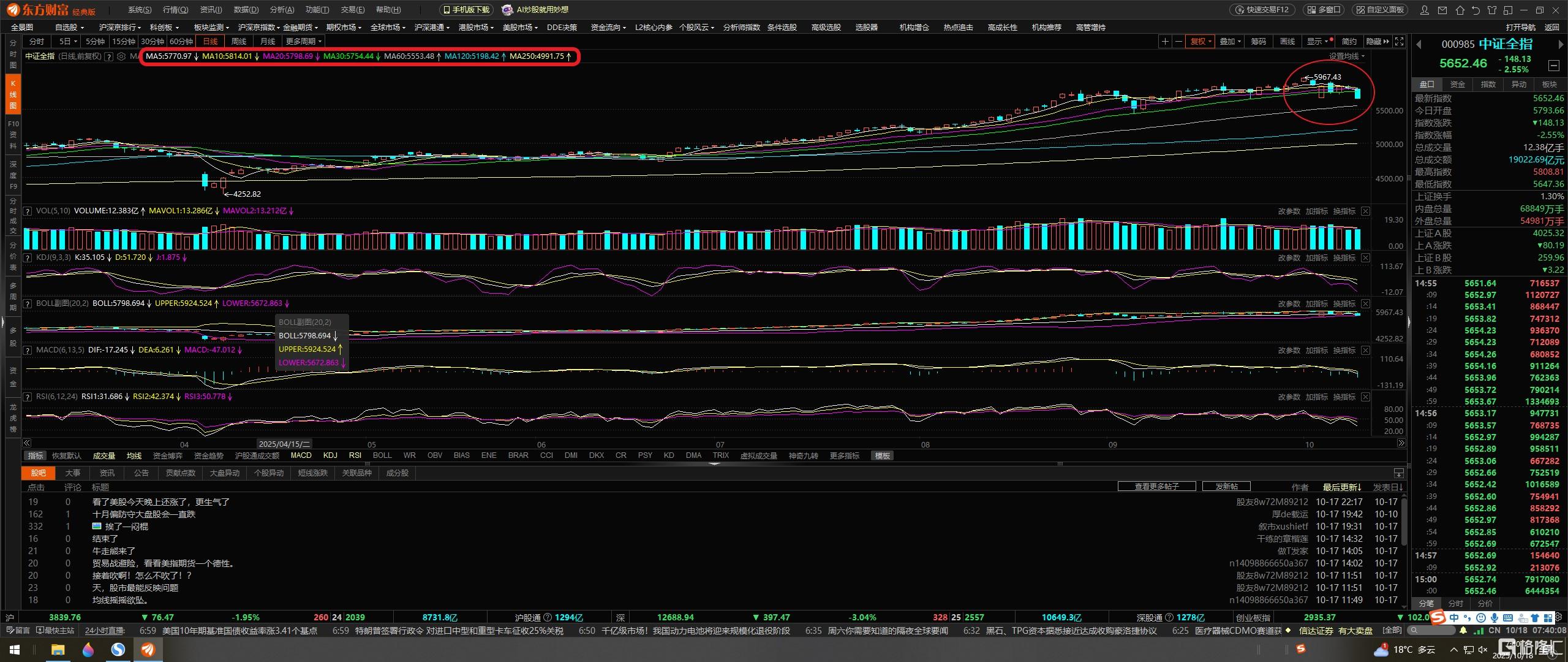
Task: Toggle the 简约 simple mode
Action: (x=1349, y=41)
